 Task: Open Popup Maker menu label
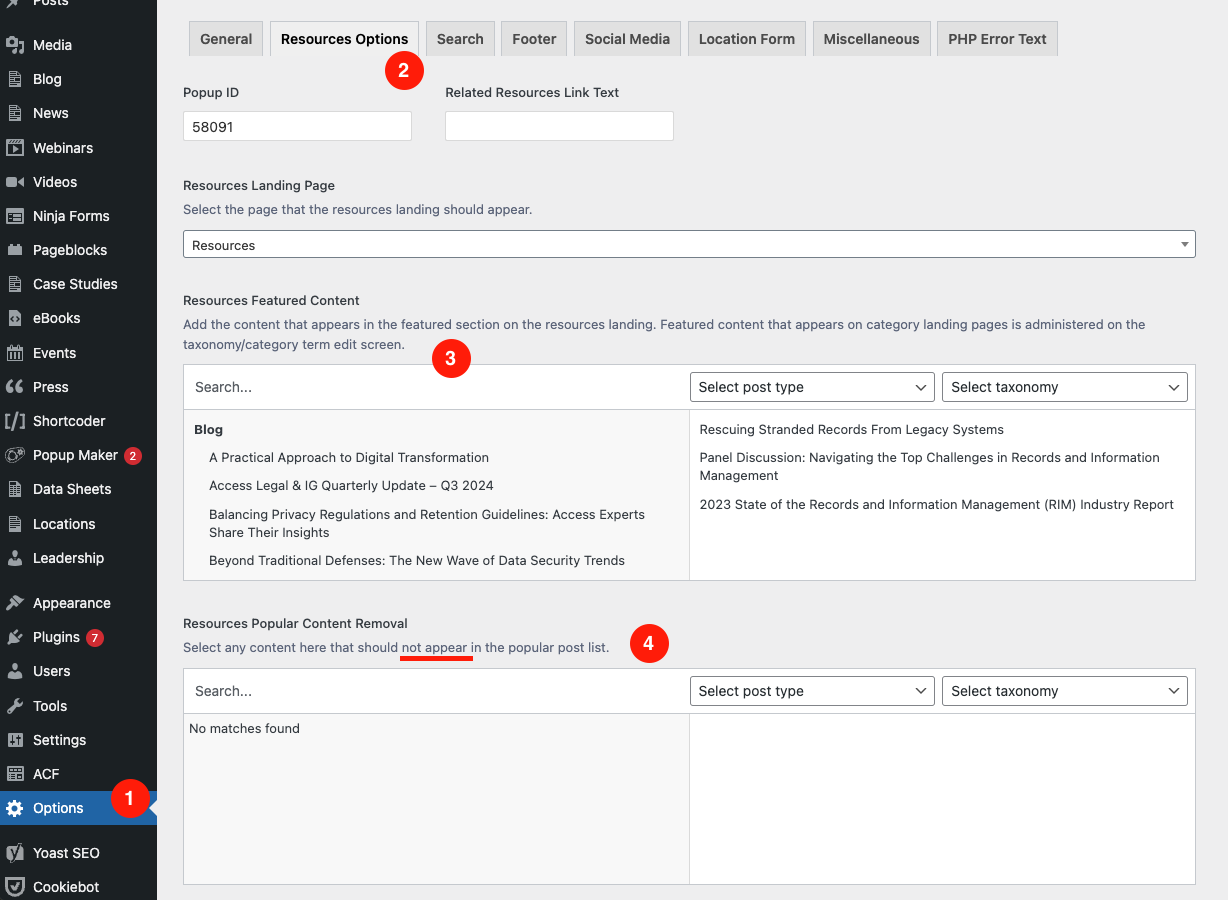pyautogui.click(x=75, y=455)
